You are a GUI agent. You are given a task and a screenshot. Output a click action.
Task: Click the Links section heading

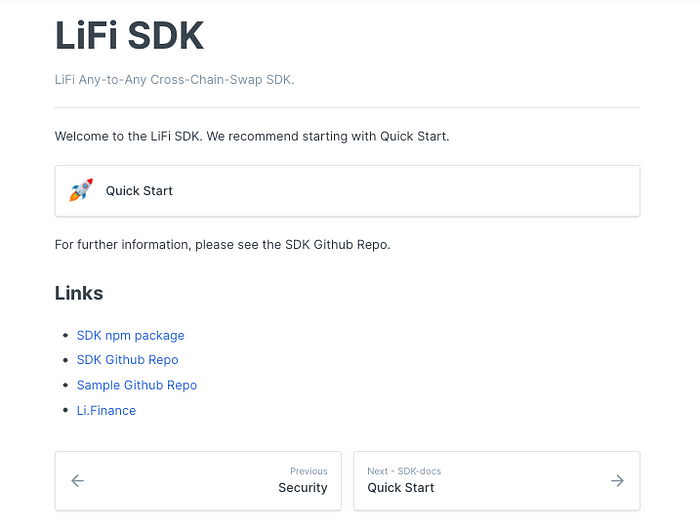coord(79,293)
